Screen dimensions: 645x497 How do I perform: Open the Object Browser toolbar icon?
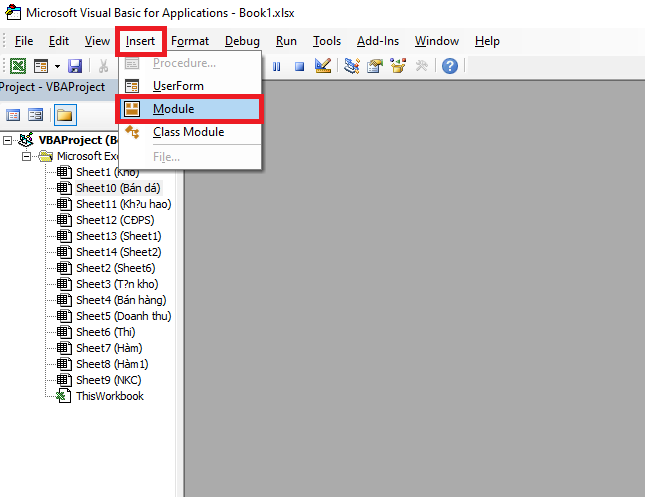[398, 66]
